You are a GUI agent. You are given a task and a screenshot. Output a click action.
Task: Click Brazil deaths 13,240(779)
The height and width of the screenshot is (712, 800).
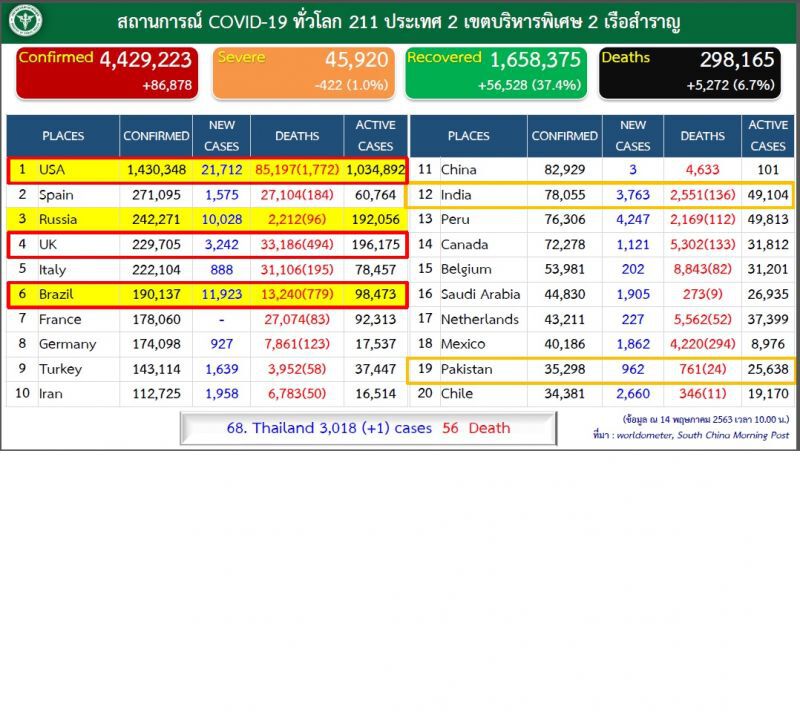[x=297, y=294]
